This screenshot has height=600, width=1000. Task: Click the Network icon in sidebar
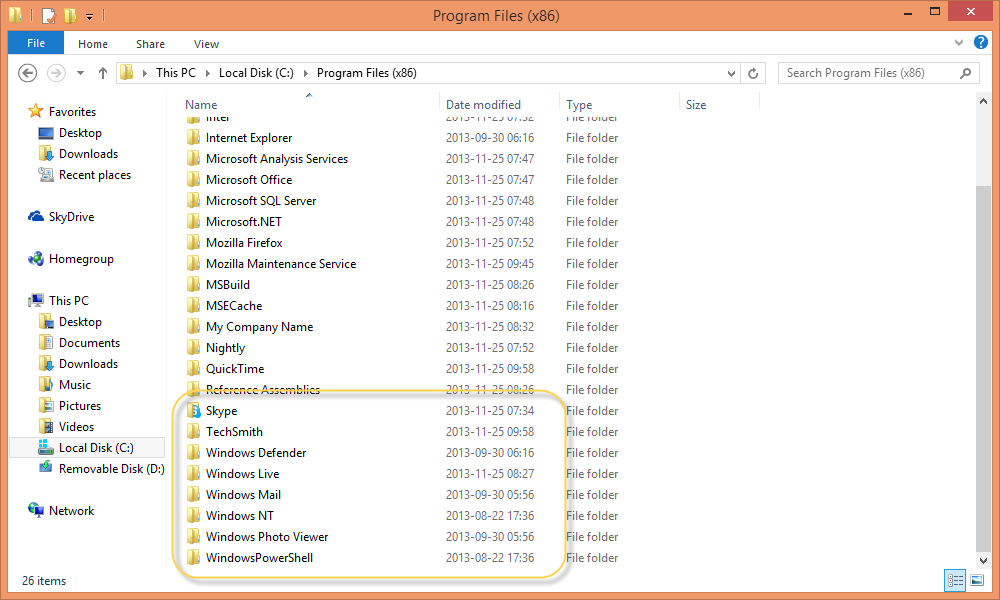click(x=36, y=510)
